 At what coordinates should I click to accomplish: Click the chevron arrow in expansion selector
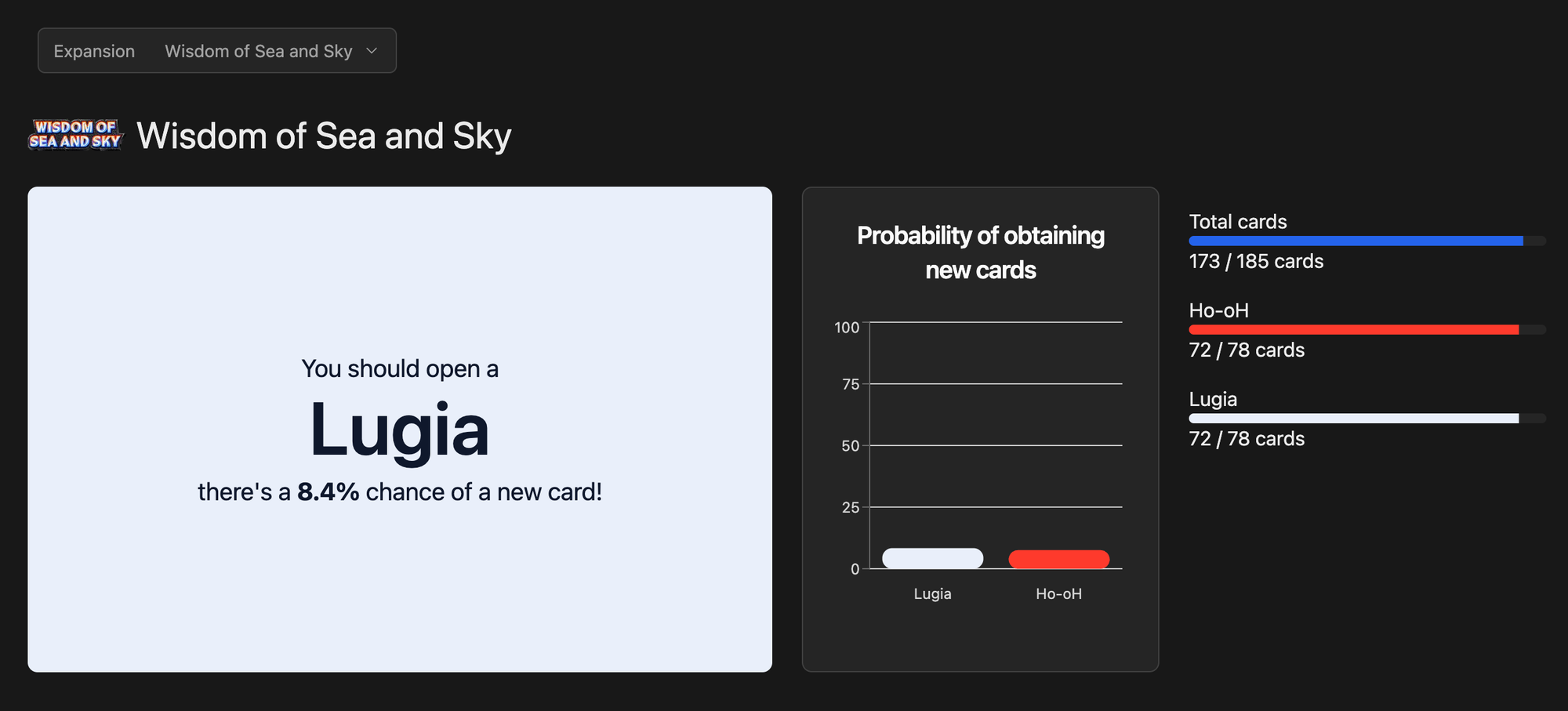pos(372,51)
